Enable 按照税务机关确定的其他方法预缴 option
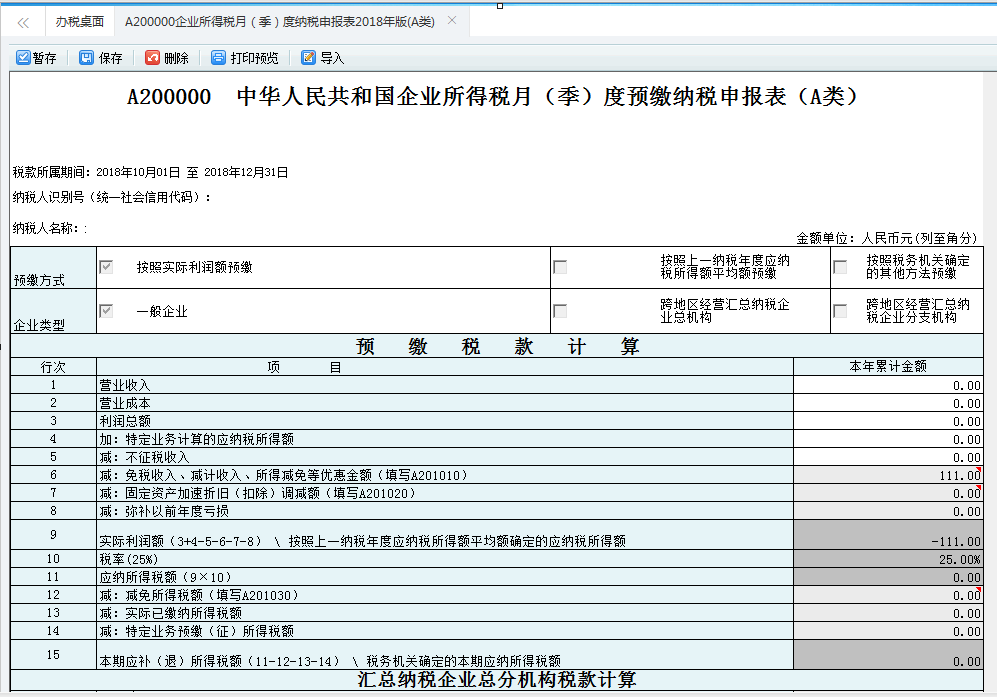Viewport: 997px width, 697px height. (840, 266)
